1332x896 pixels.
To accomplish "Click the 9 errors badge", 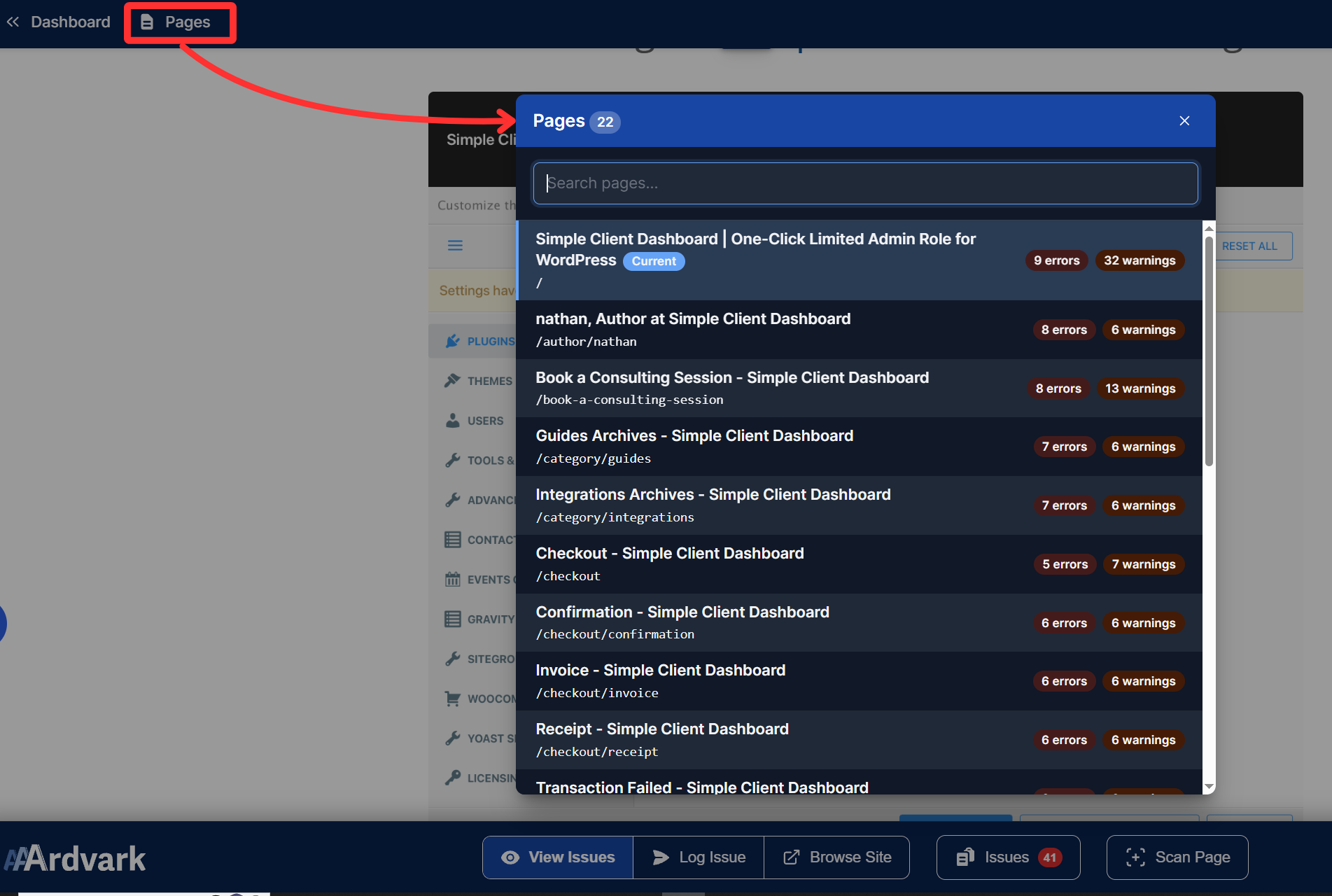I will [x=1056, y=260].
